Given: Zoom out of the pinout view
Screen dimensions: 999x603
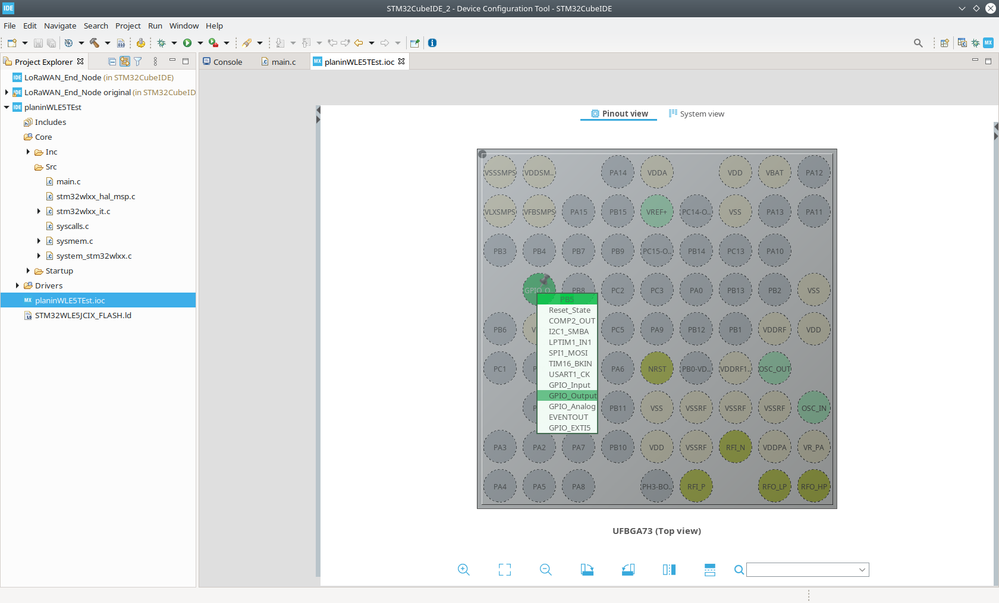Looking at the screenshot, I should [546, 570].
